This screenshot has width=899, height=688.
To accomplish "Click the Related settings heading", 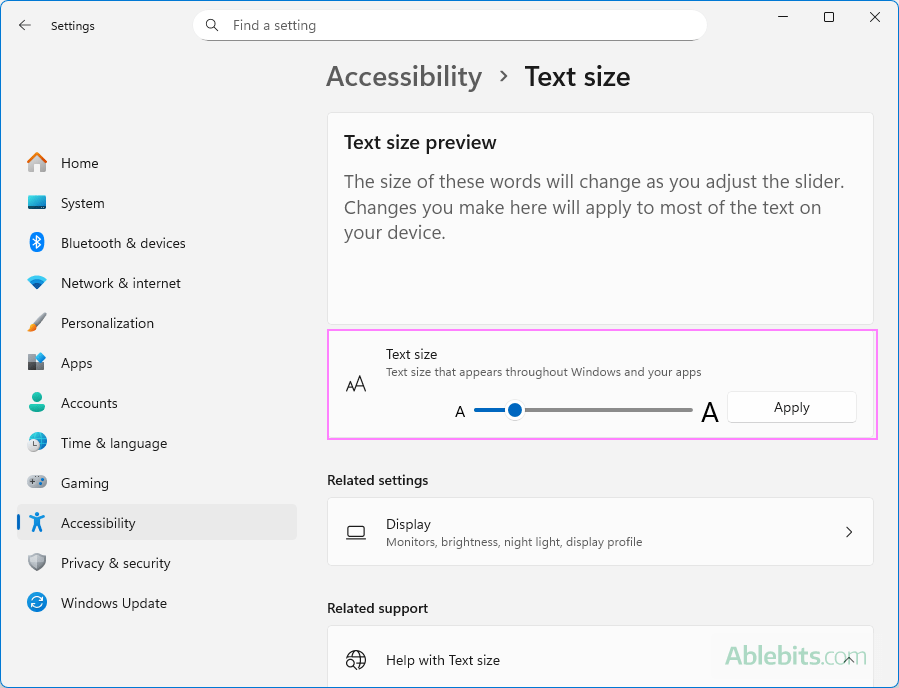I will click(377, 480).
